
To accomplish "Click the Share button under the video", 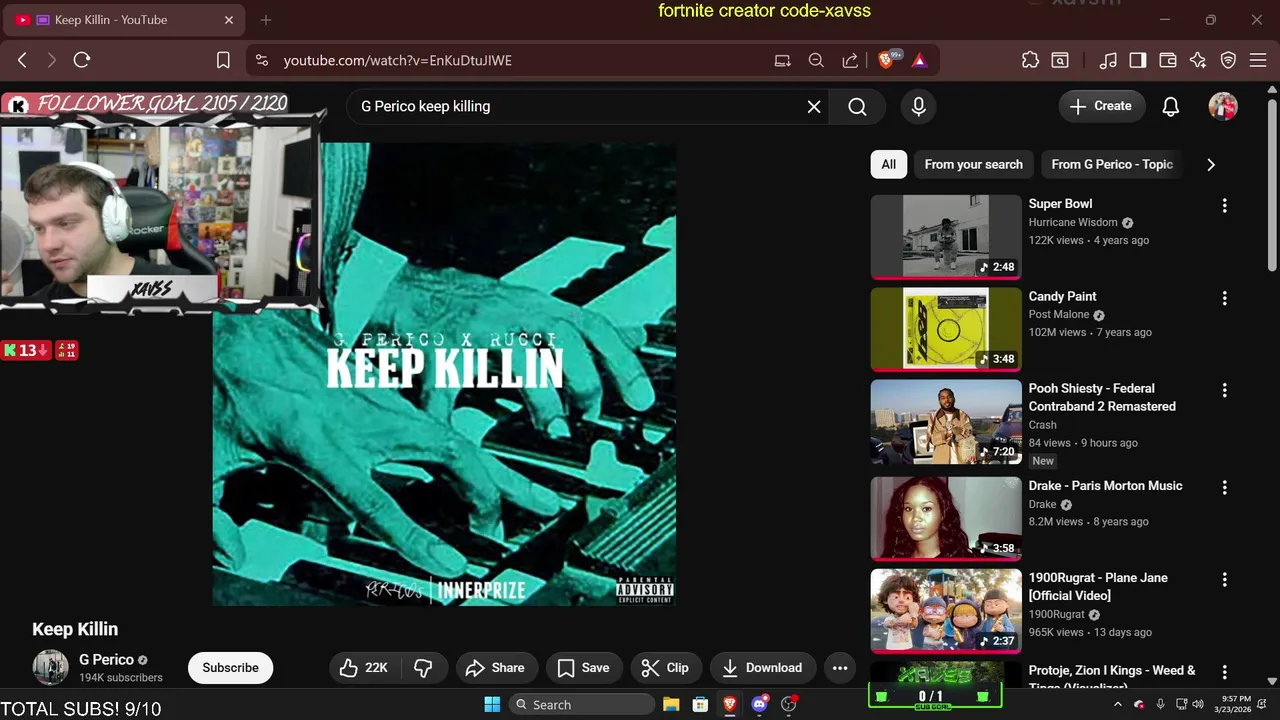I will (x=496, y=668).
